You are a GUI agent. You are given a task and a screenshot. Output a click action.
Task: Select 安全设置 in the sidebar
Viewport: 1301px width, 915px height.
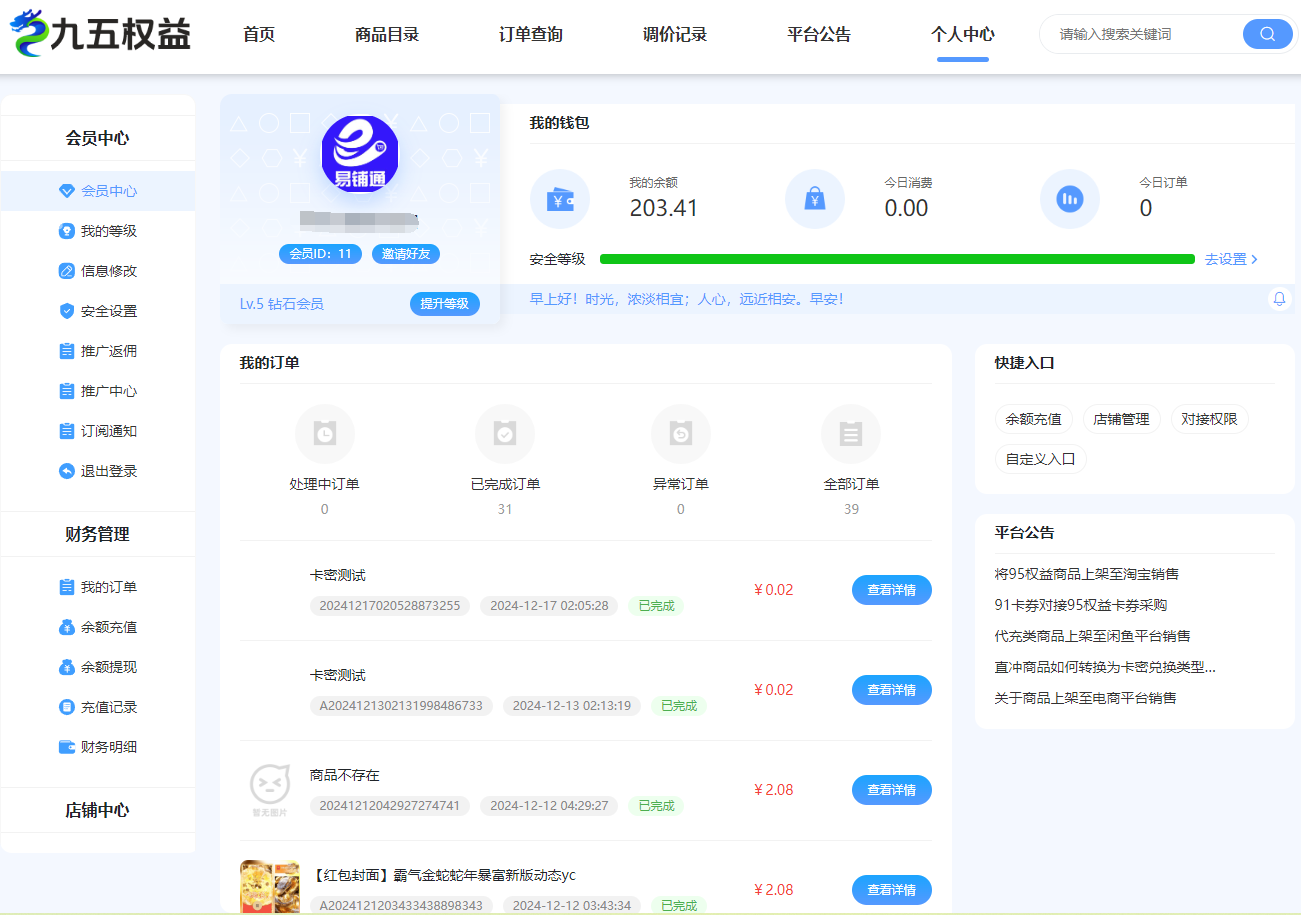click(108, 311)
